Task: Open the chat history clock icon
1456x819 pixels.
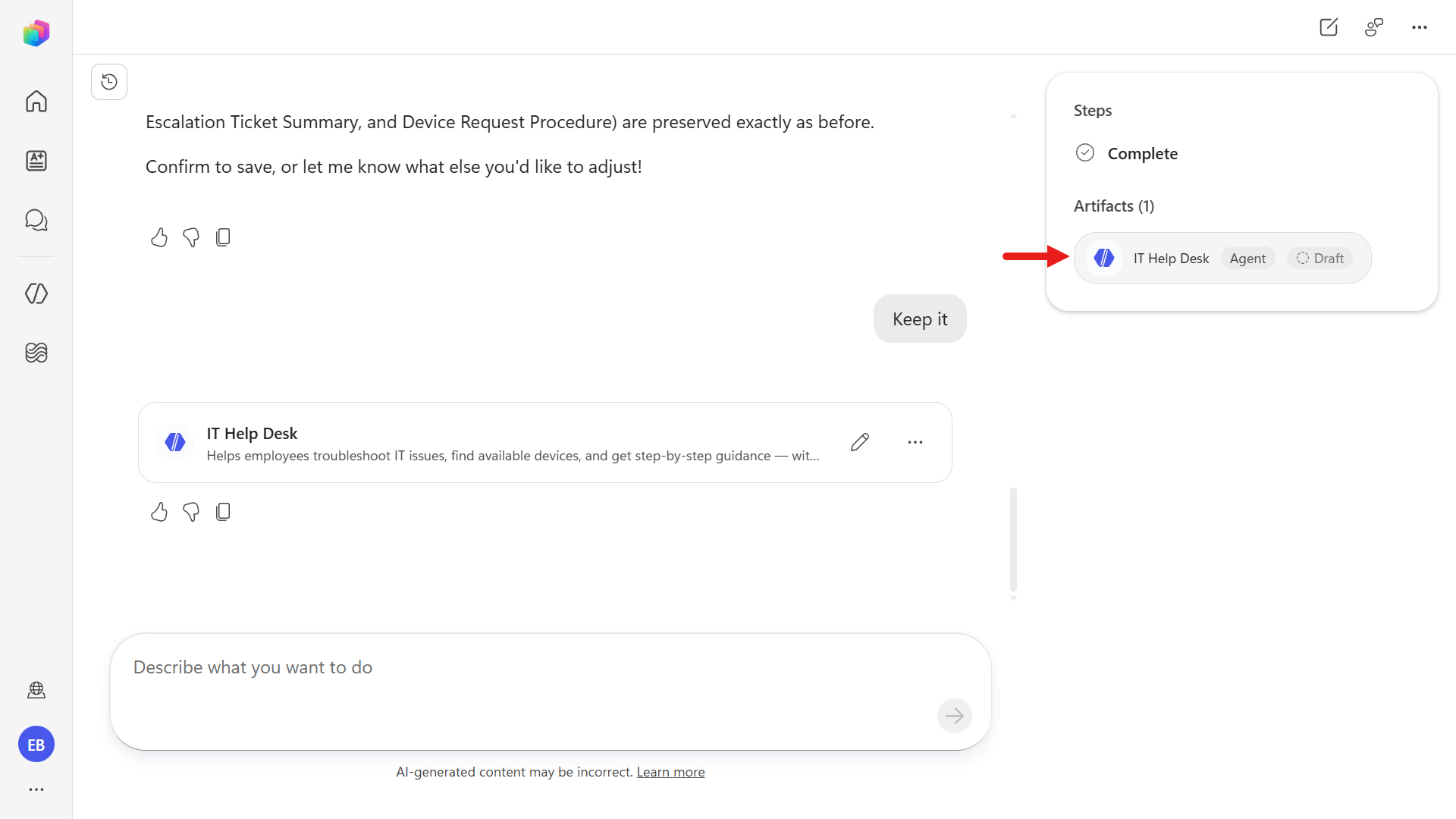Action: click(109, 82)
